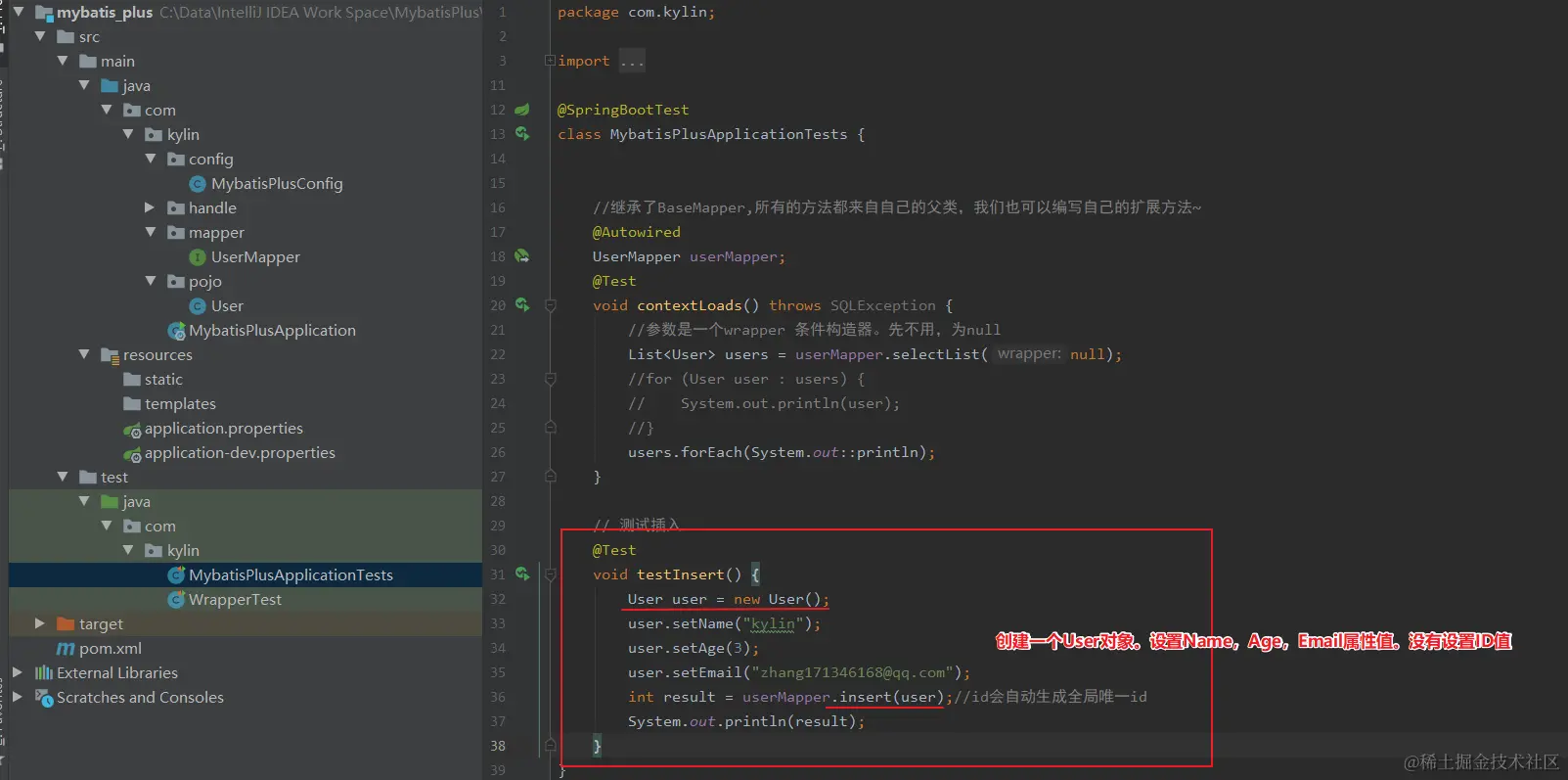Run contextLoads test via gutter icon line 20
This screenshot has width=1568, height=780.
coord(522,305)
